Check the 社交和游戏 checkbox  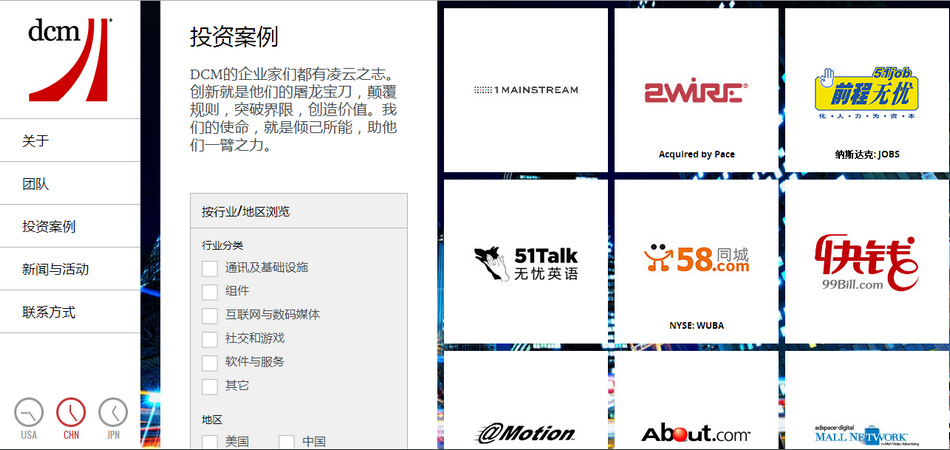point(210,339)
